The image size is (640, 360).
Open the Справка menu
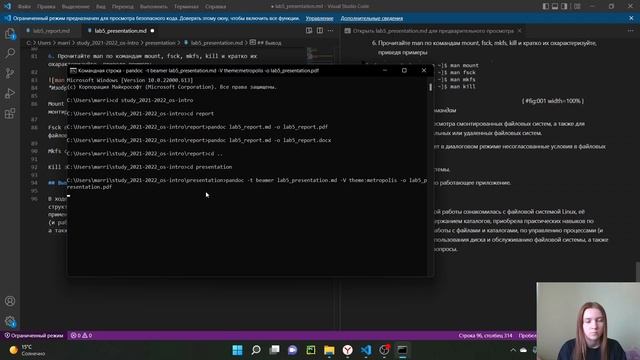point(216,7)
